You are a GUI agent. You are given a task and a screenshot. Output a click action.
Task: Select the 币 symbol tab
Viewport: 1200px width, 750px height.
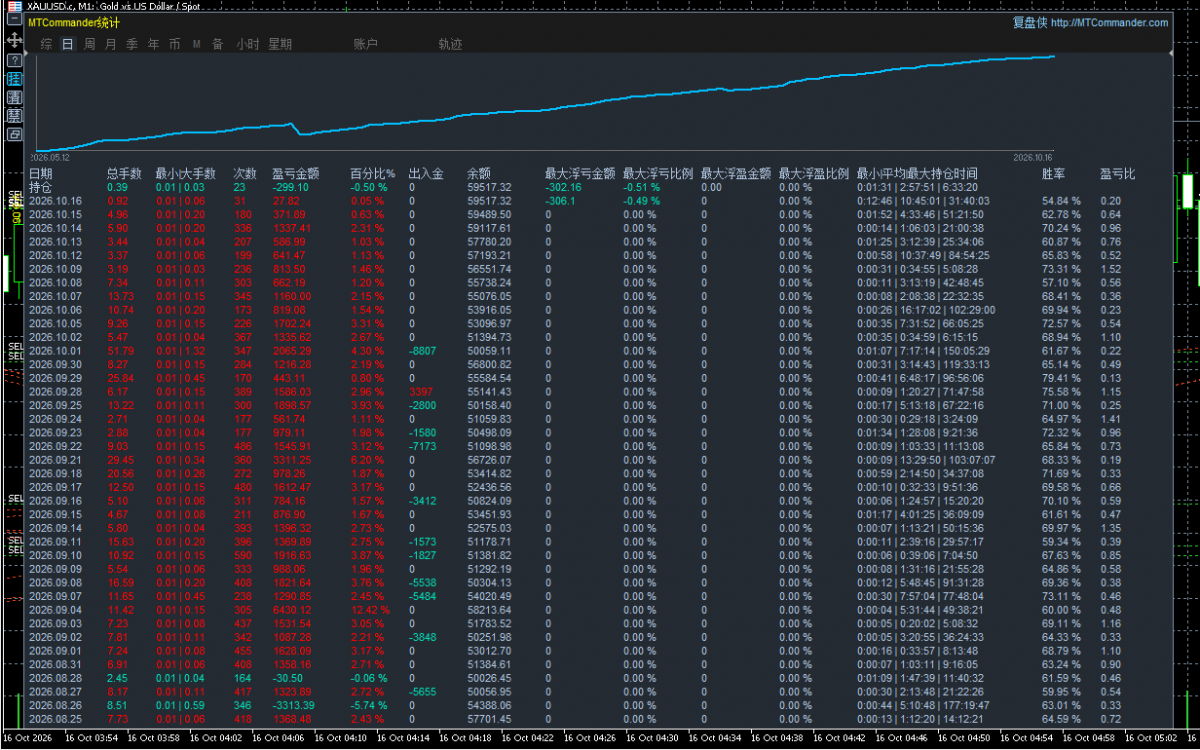(x=175, y=44)
